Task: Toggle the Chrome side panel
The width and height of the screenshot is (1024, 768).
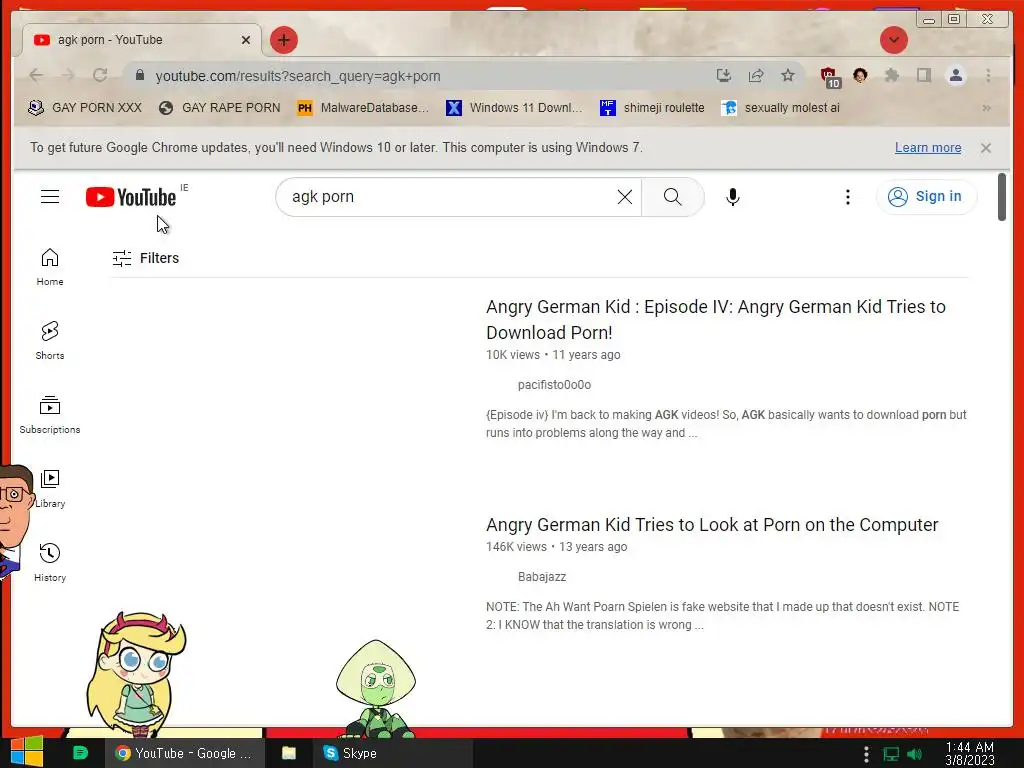Action: click(923, 76)
